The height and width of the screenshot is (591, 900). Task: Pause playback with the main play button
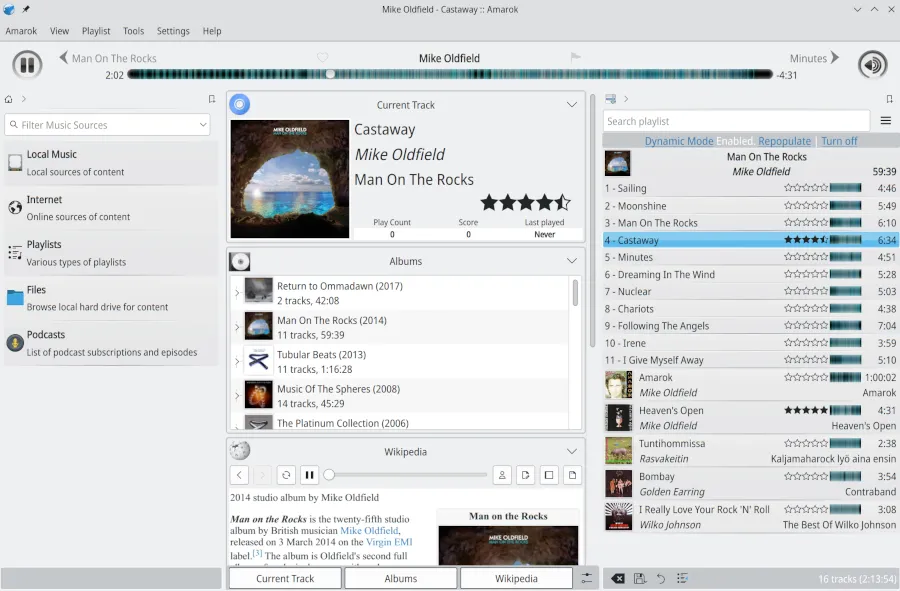tap(27, 64)
